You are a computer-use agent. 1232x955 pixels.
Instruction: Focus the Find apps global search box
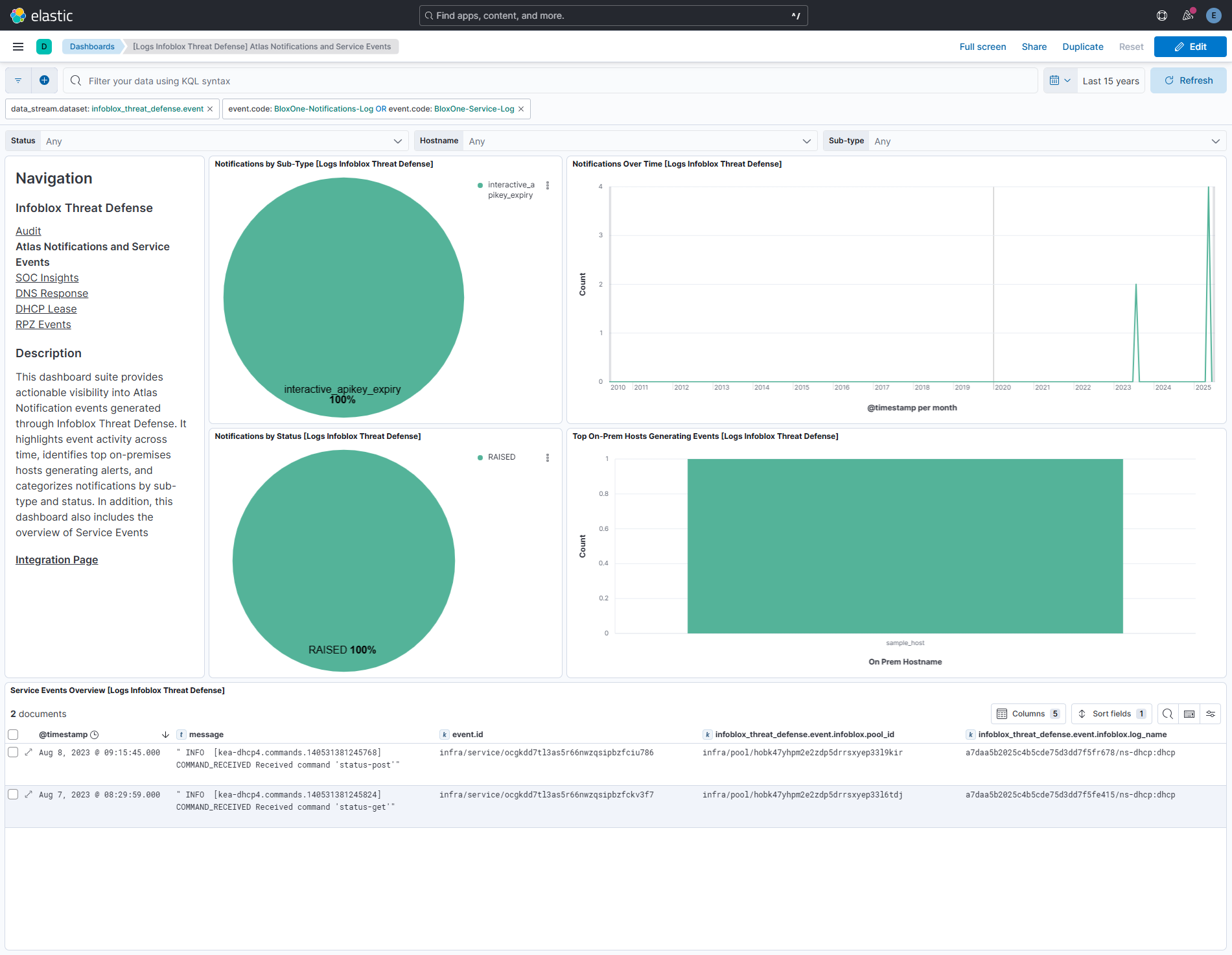[x=613, y=16]
